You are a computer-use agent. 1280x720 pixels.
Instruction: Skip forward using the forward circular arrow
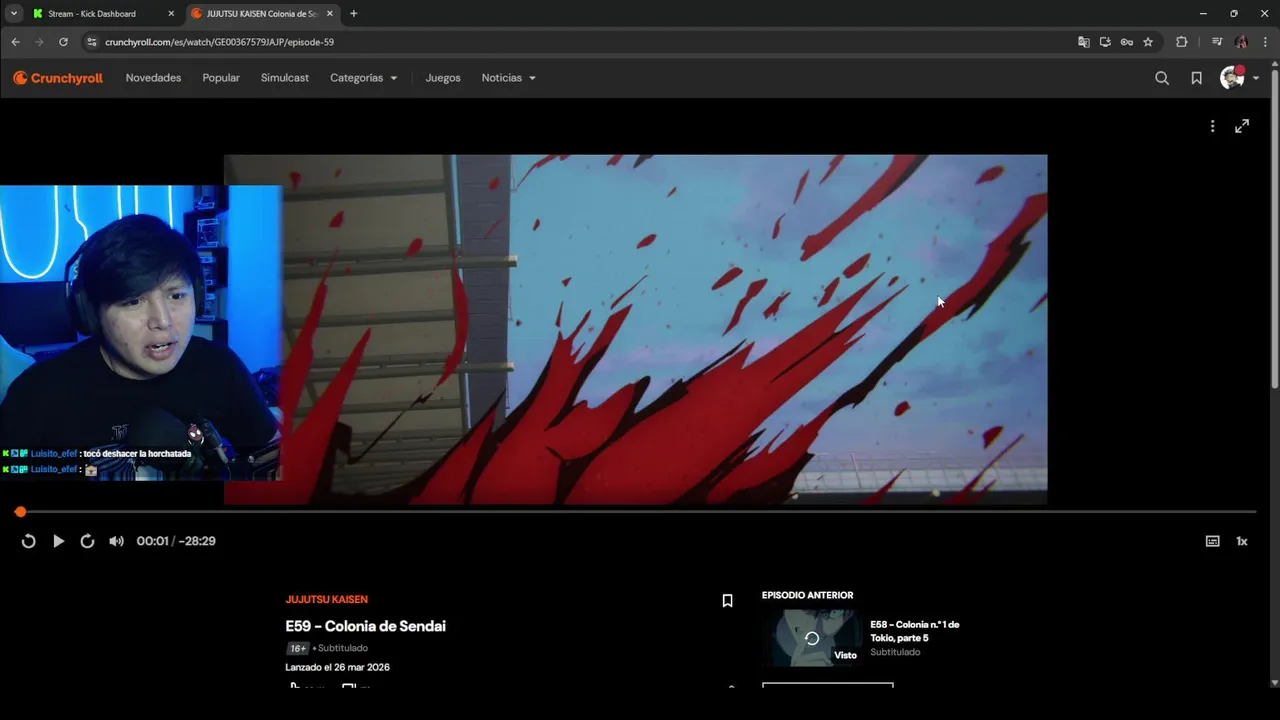[x=87, y=541]
